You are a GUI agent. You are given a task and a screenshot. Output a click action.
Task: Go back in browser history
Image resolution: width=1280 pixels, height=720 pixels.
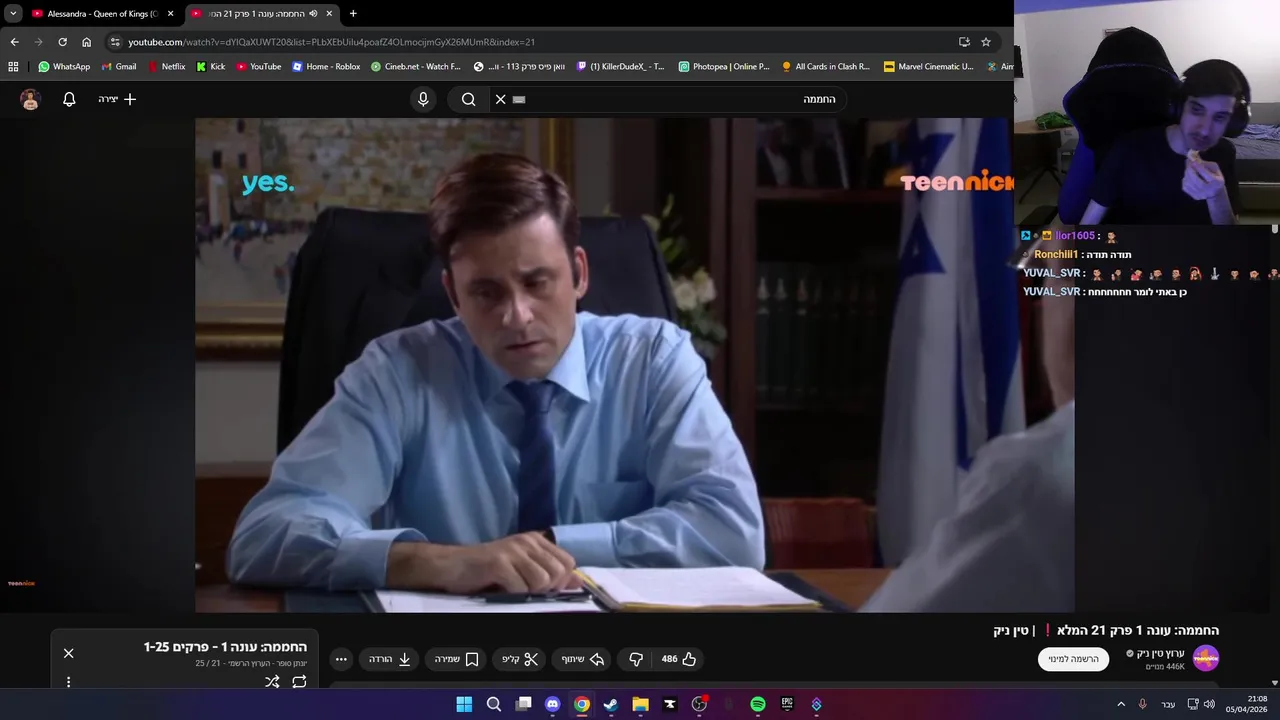pos(14,42)
